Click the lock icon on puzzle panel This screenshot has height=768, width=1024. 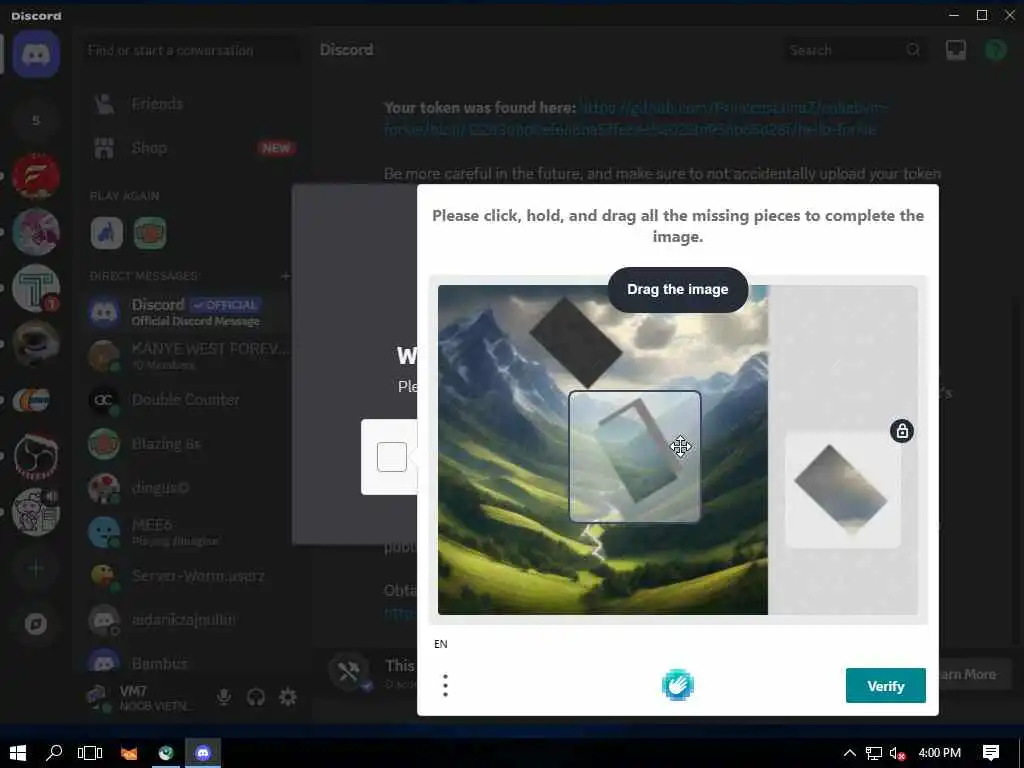[902, 431]
